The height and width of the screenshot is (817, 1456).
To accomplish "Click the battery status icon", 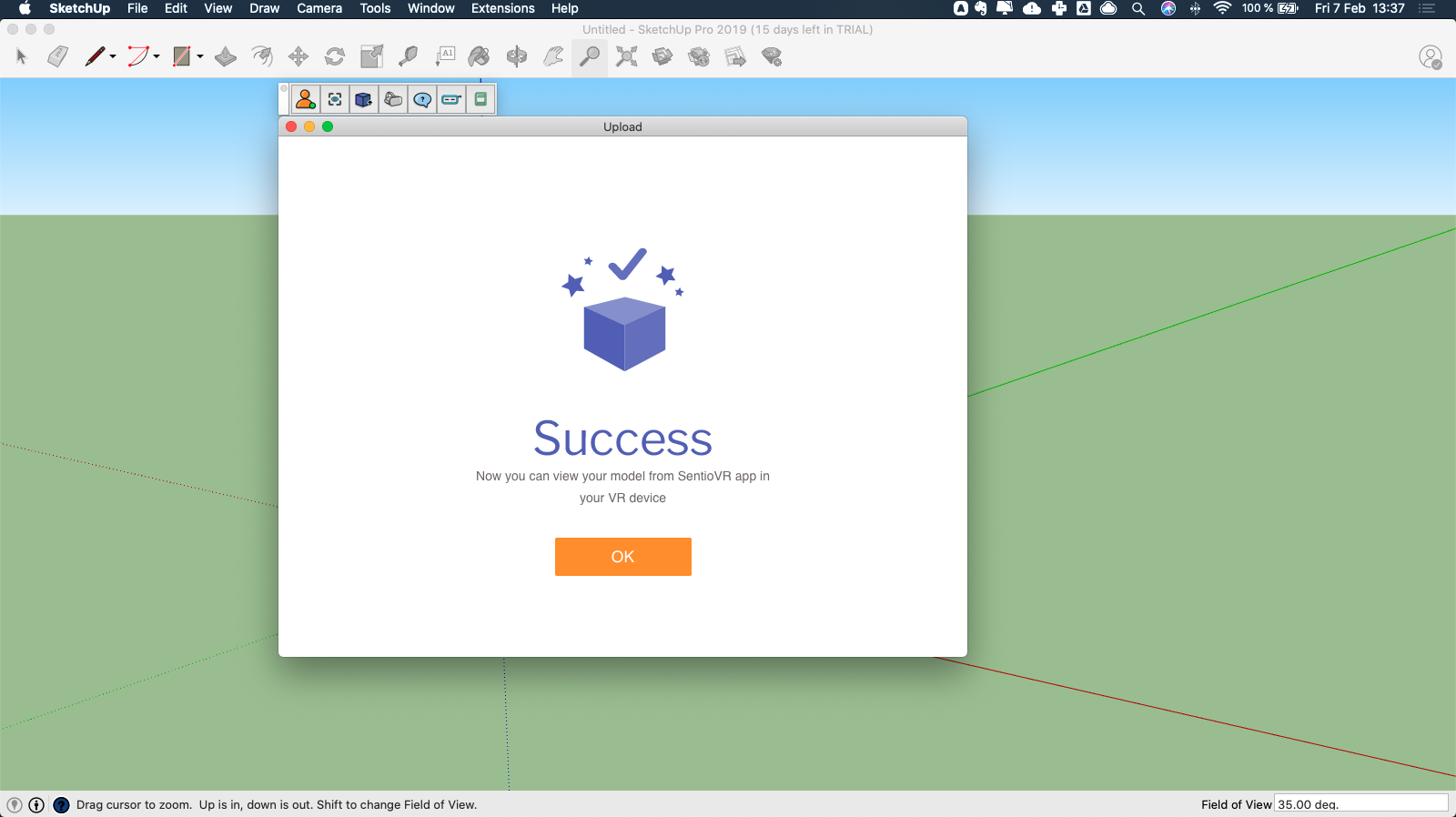I will [x=1288, y=8].
